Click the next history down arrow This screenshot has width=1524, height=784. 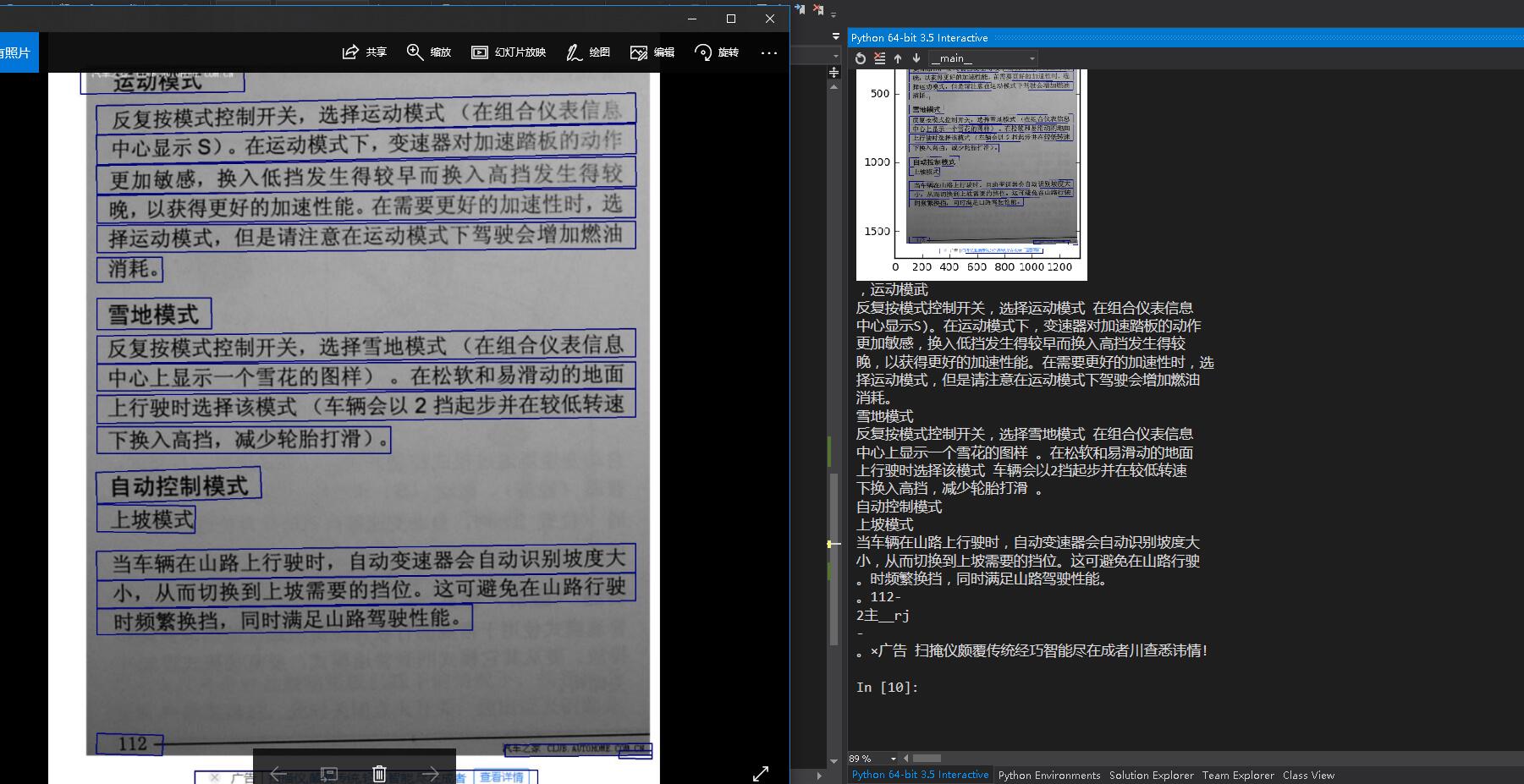916,58
